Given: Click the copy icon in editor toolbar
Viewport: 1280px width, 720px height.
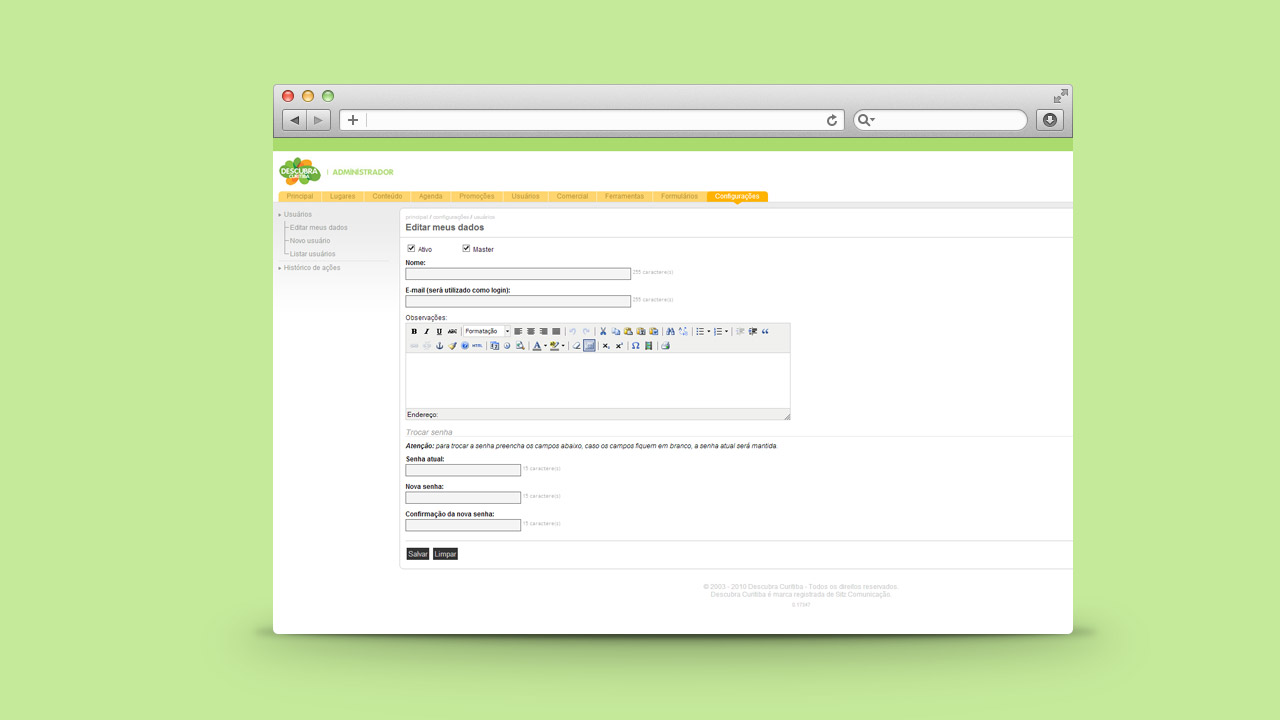Looking at the screenshot, I should 616,331.
